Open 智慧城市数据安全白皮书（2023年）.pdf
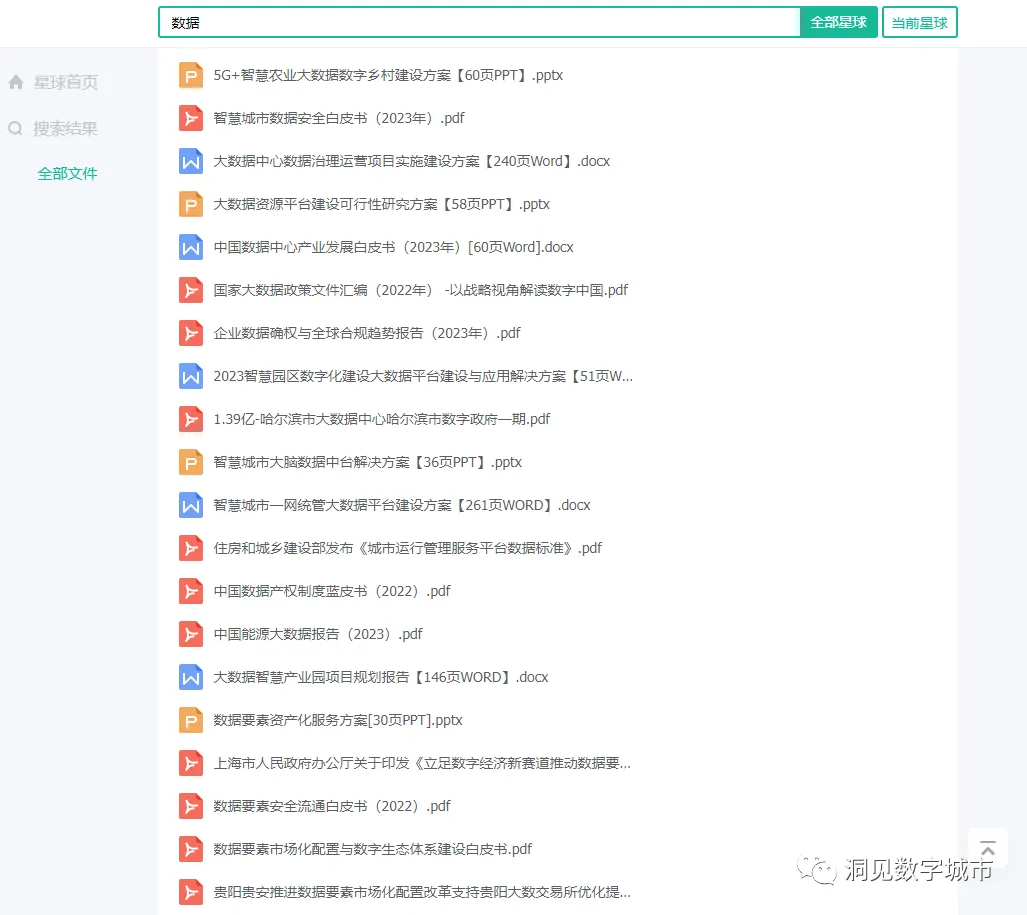This screenshot has width=1027, height=915. pos(339,119)
